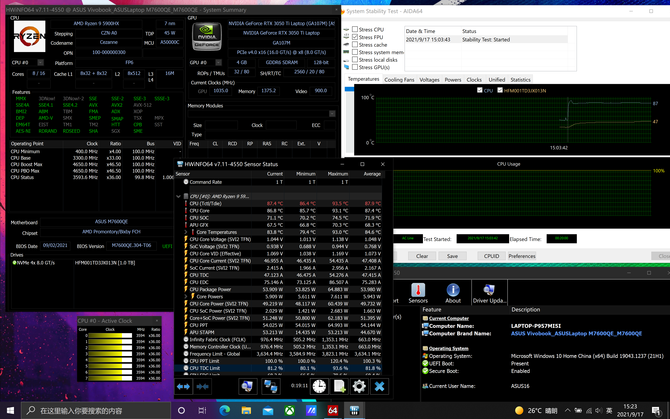Open the Mail app from taskbar
This screenshot has width=670, height=419.
click(x=268, y=410)
